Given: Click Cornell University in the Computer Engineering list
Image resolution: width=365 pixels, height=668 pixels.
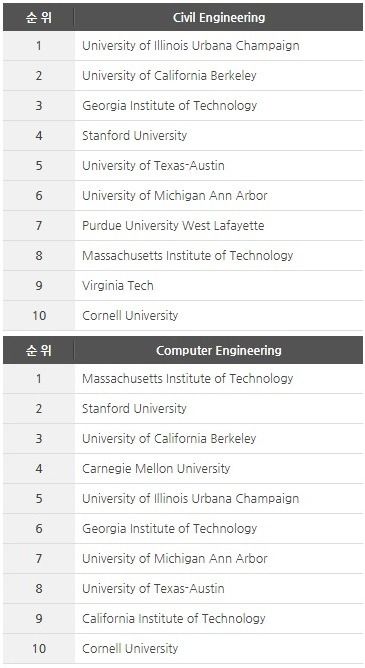Looking at the screenshot, I should point(130,648).
